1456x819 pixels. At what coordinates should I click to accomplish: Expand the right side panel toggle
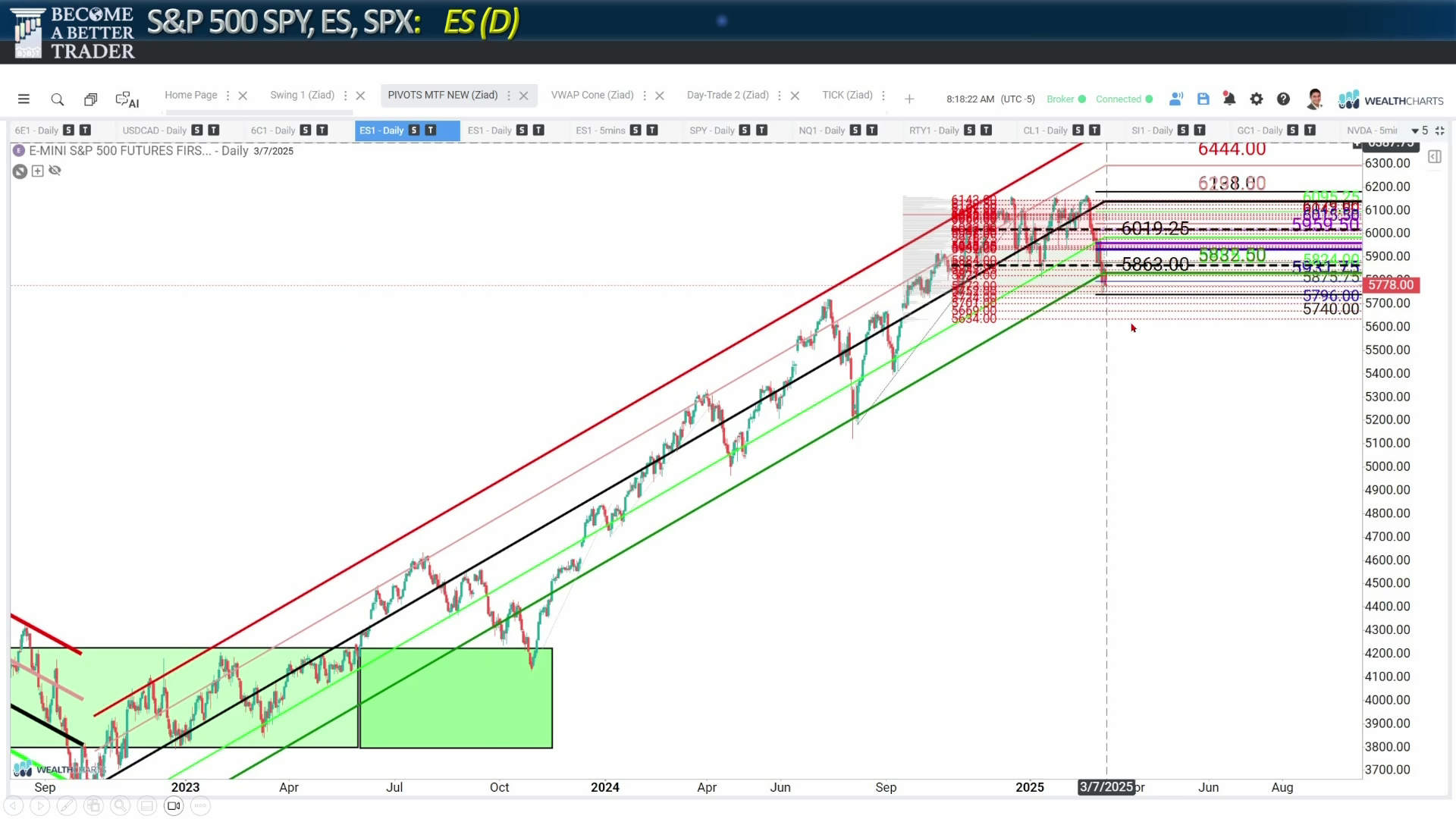click(x=1434, y=157)
